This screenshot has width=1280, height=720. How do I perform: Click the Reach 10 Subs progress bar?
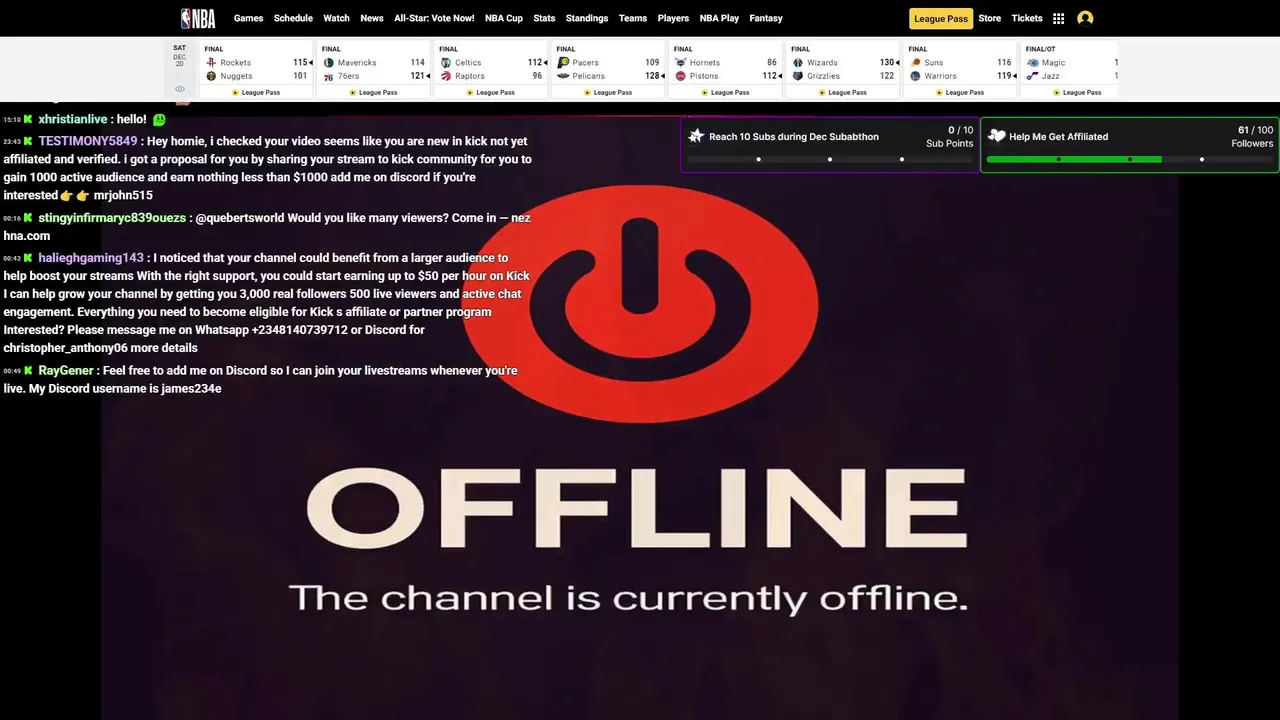tap(830, 159)
